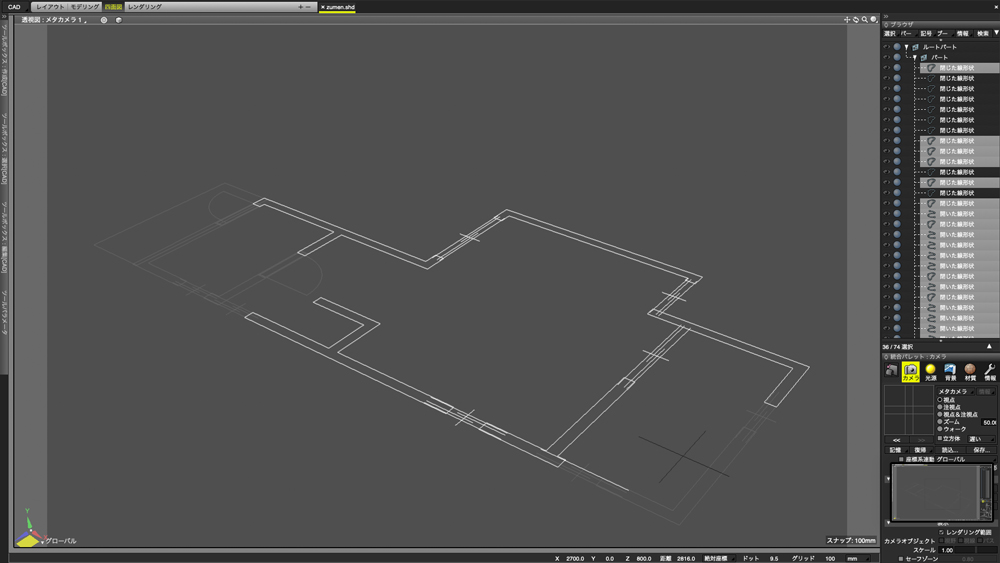Image resolution: width=1000 pixels, height=563 pixels.
Task: Select the 視点&注視点 radio button
Action: click(940, 414)
